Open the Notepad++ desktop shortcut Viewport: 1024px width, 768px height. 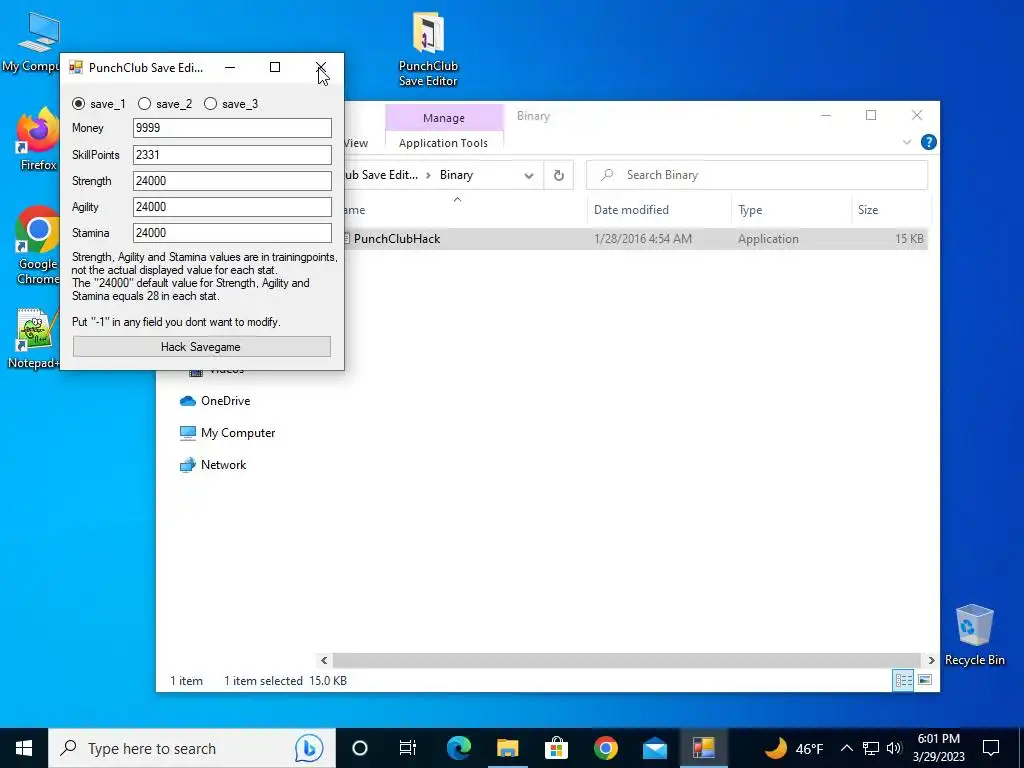pos(34,339)
